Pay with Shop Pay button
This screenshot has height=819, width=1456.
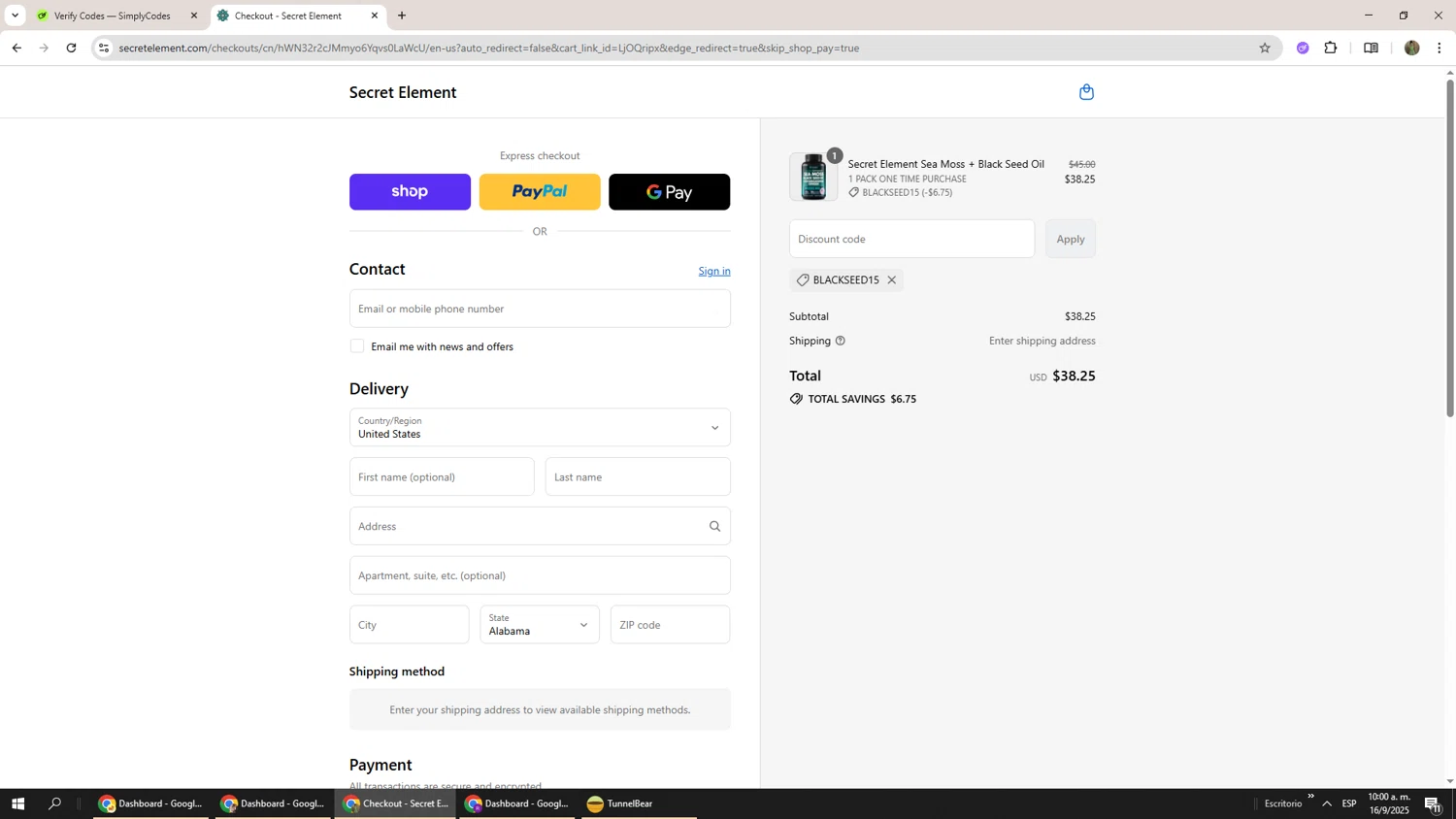point(410,192)
